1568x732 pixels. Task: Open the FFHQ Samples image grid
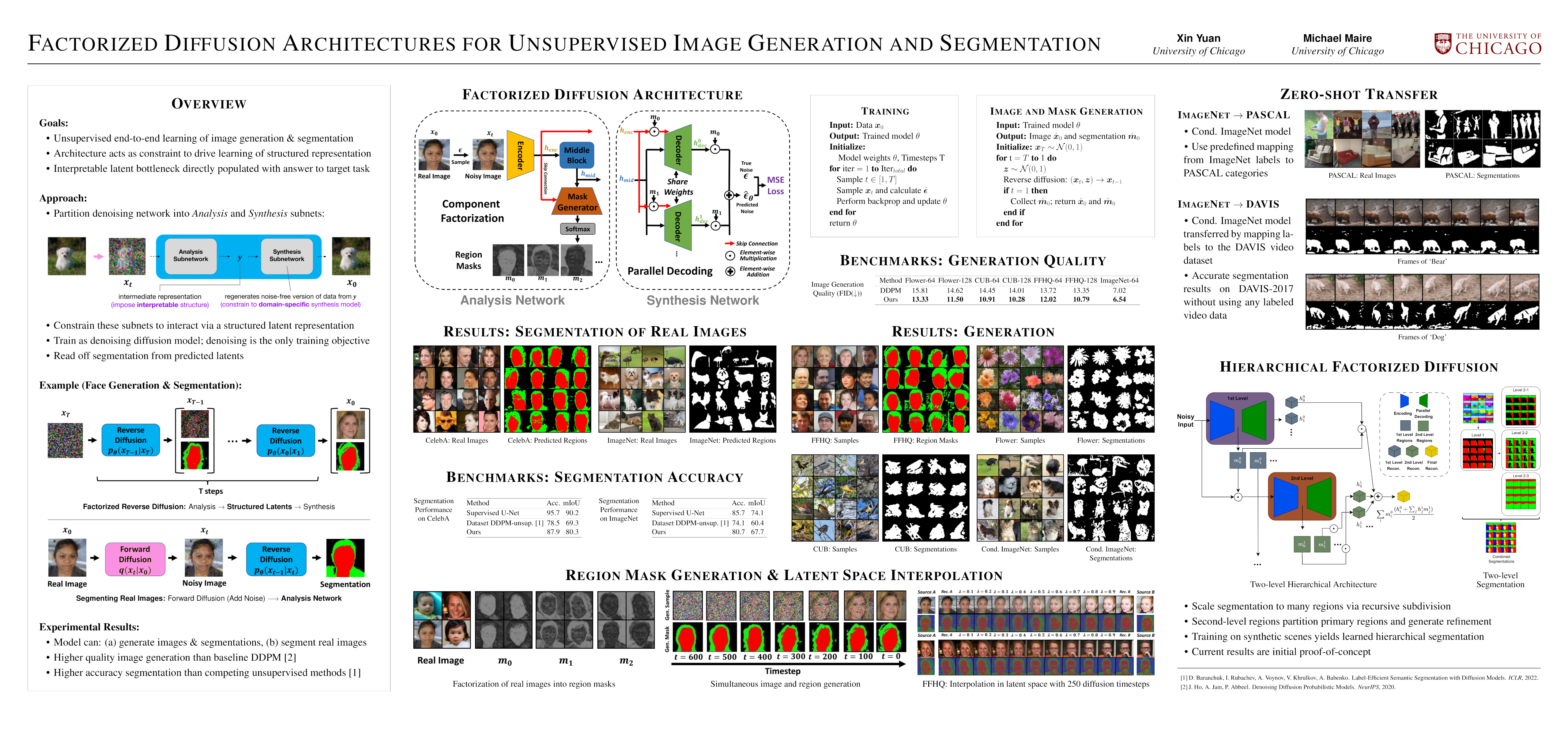pyautogui.click(x=835, y=389)
